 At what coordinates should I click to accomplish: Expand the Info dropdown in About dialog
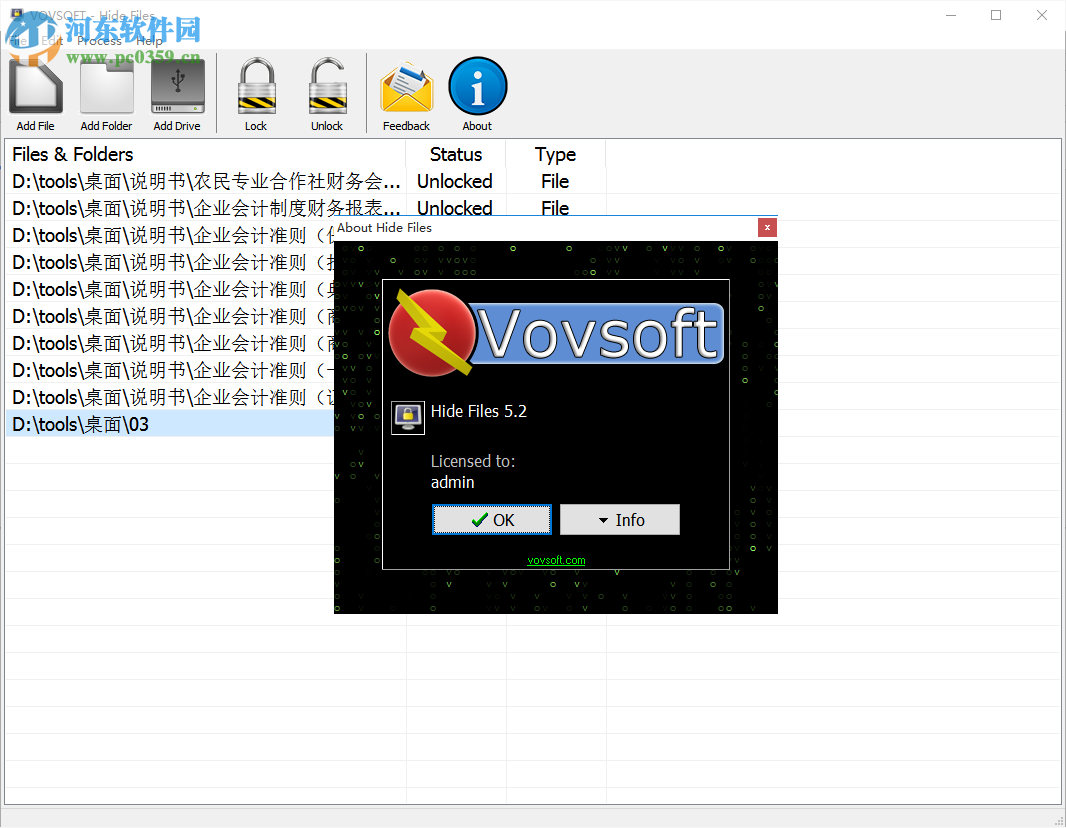pyautogui.click(x=619, y=519)
